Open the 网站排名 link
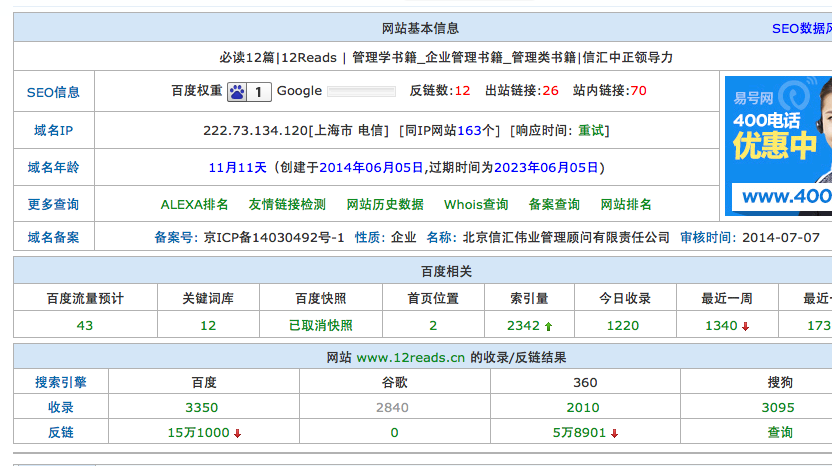The height and width of the screenshot is (466, 832). tap(626, 204)
